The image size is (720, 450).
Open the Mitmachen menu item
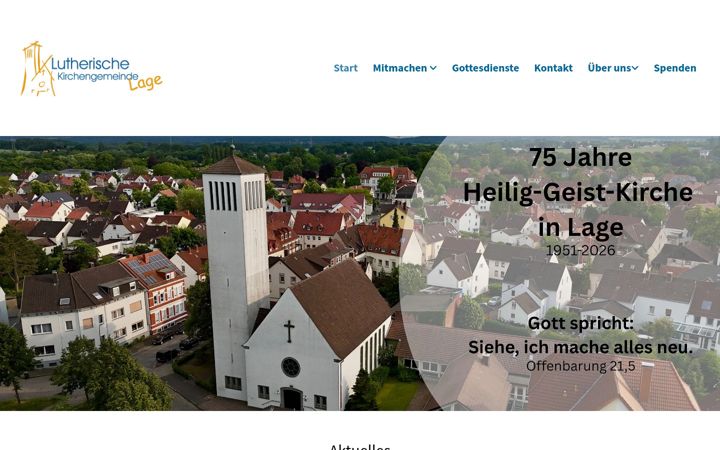click(x=399, y=68)
